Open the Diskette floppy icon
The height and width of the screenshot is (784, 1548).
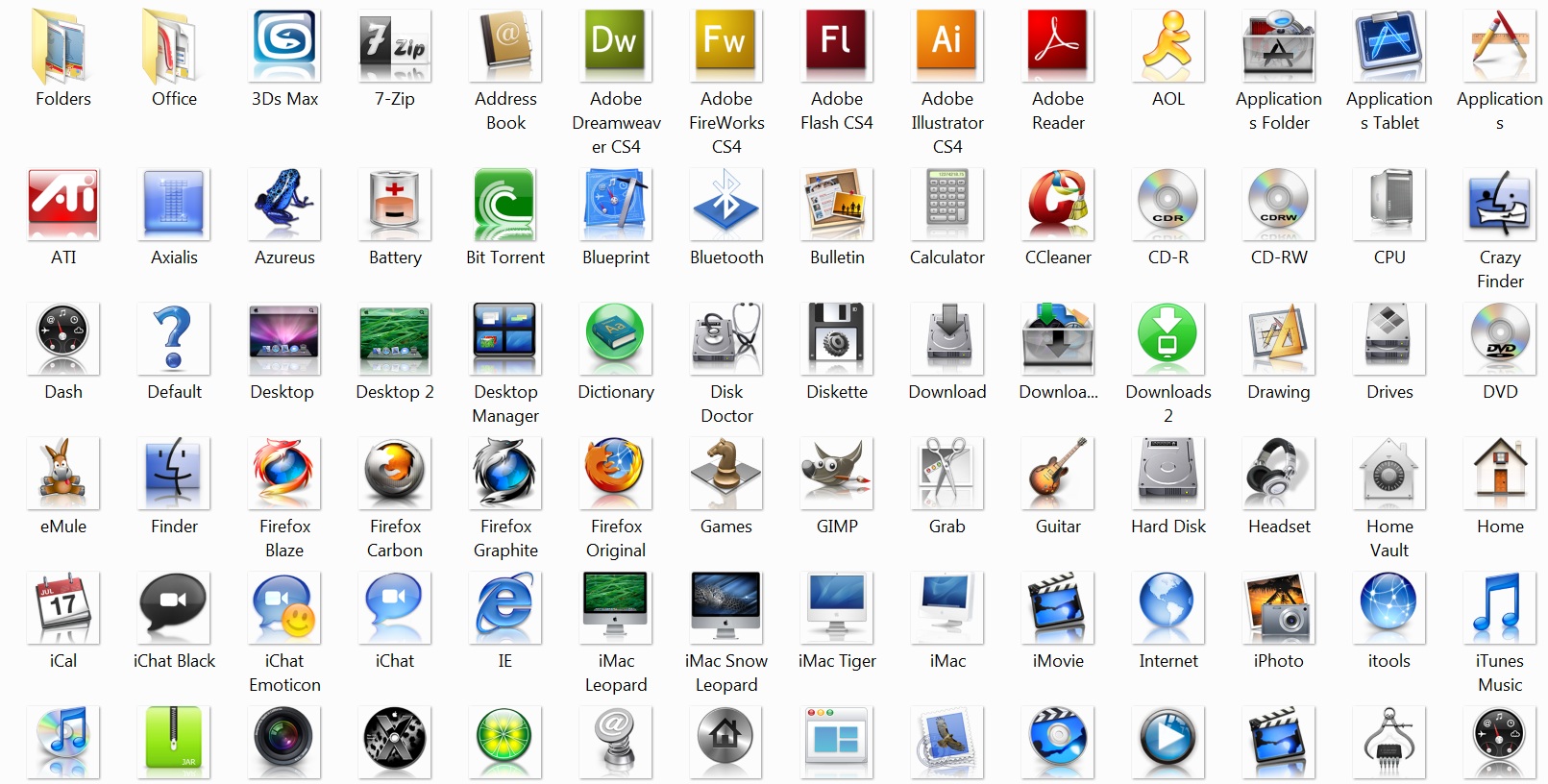(x=837, y=338)
